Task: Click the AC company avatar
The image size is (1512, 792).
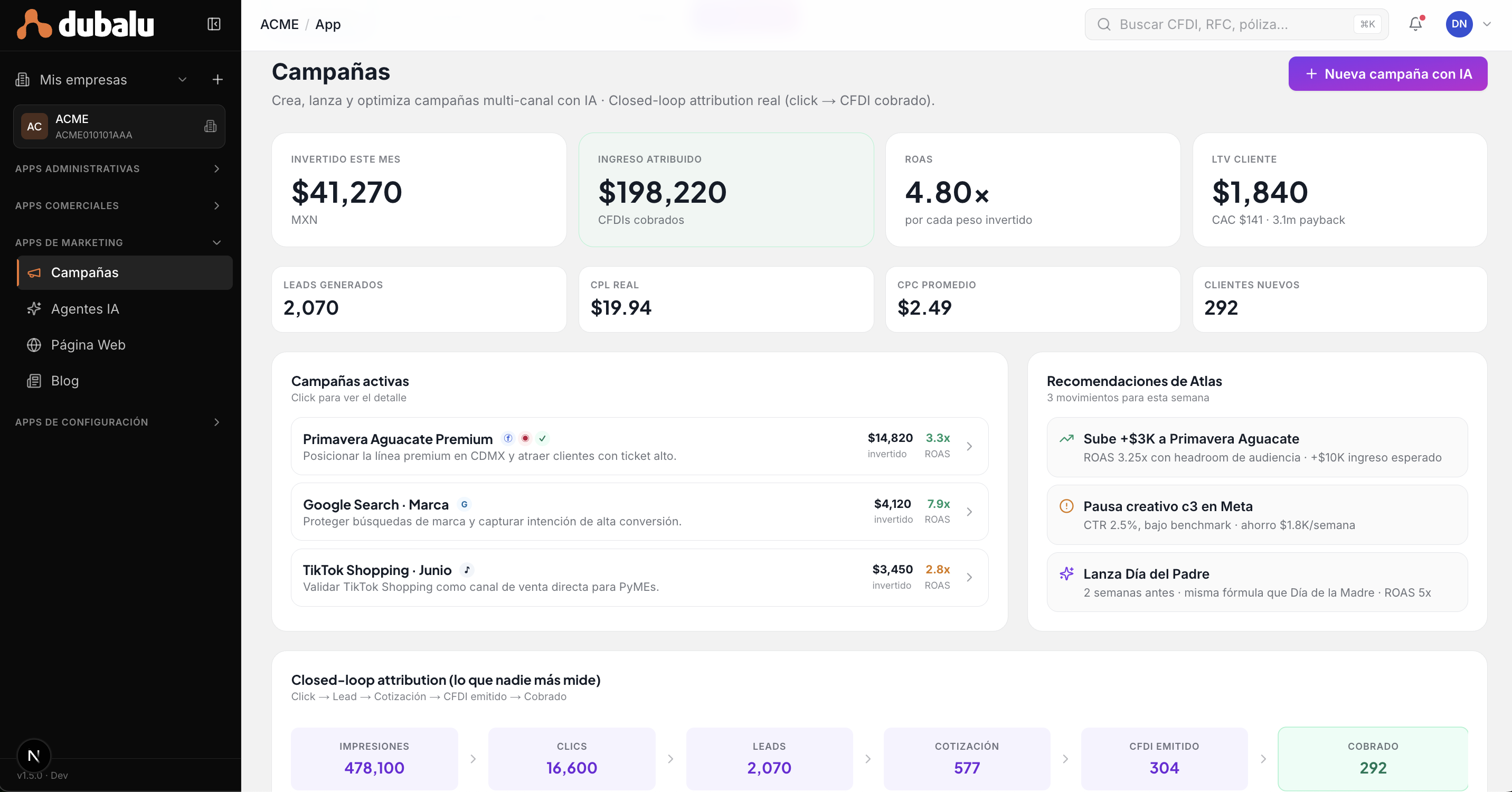Action: point(34,126)
